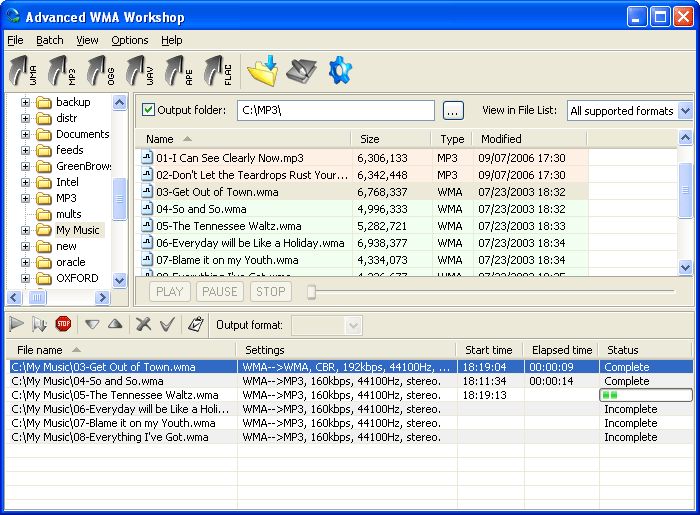700x515 pixels.
Task: Click the output folder path field
Action: (x=336, y=110)
